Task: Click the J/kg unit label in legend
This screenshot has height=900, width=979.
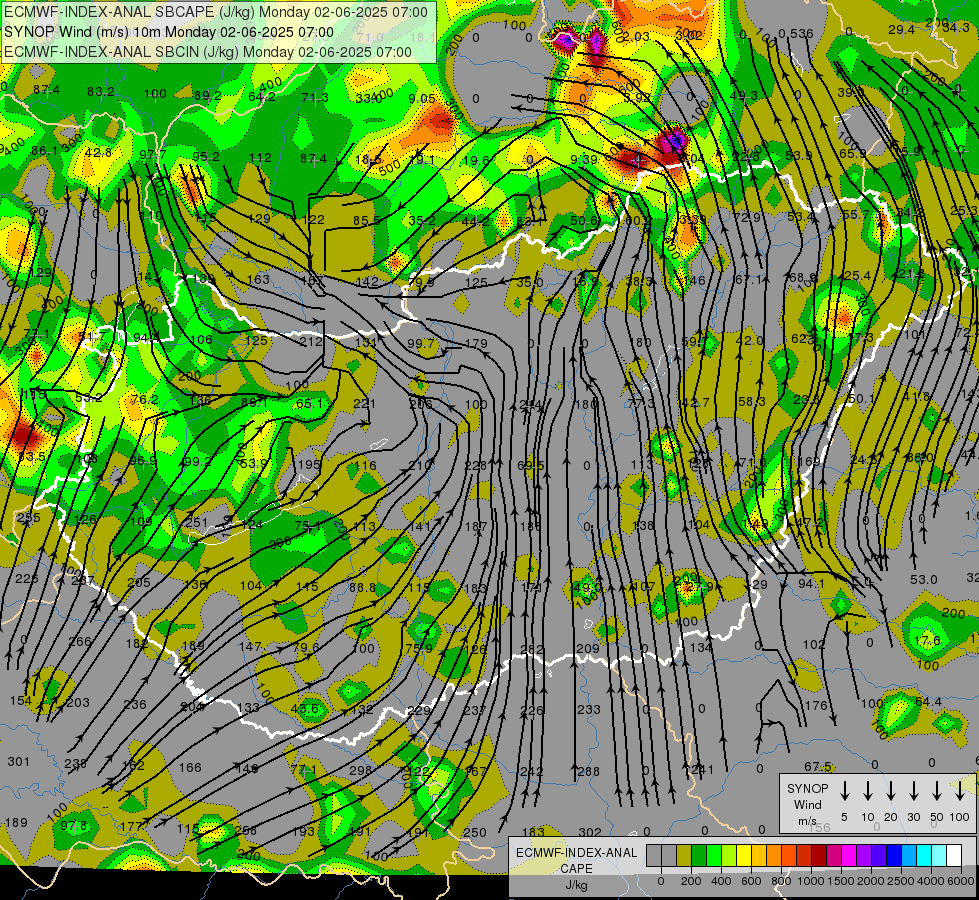Action: click(576, 885)
